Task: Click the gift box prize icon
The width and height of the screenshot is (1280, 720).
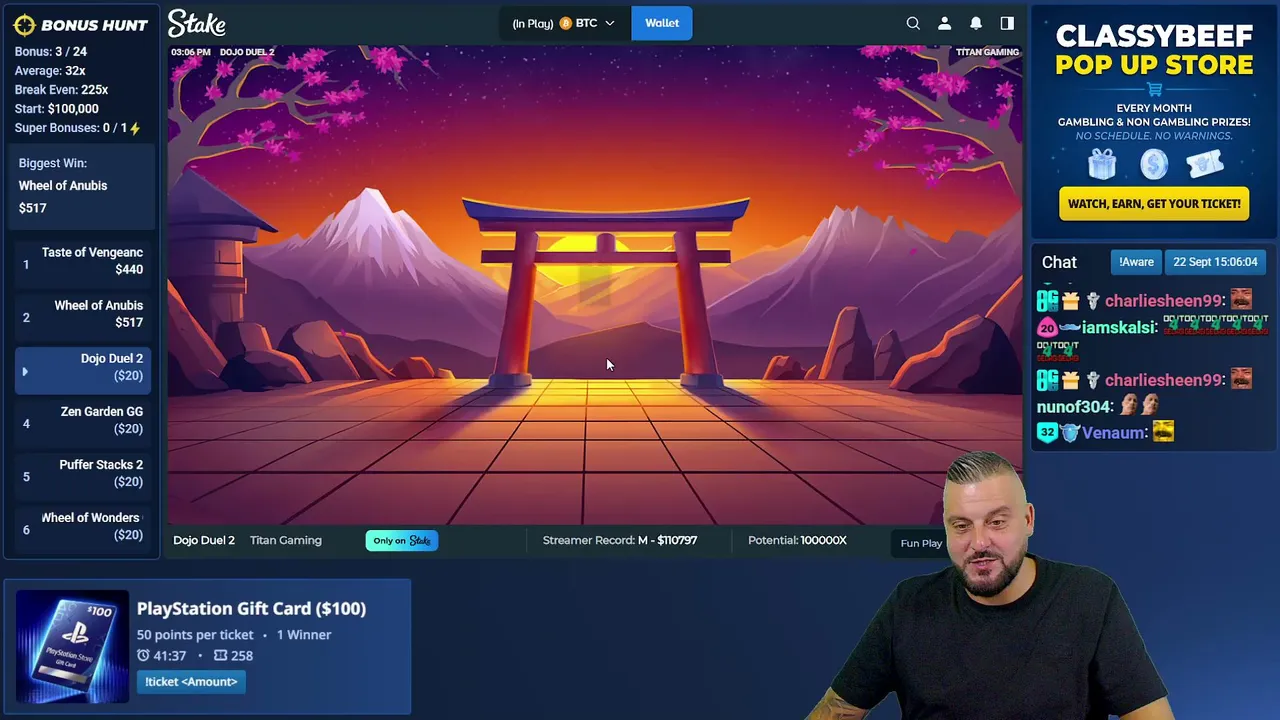Action: (1102, 164)
